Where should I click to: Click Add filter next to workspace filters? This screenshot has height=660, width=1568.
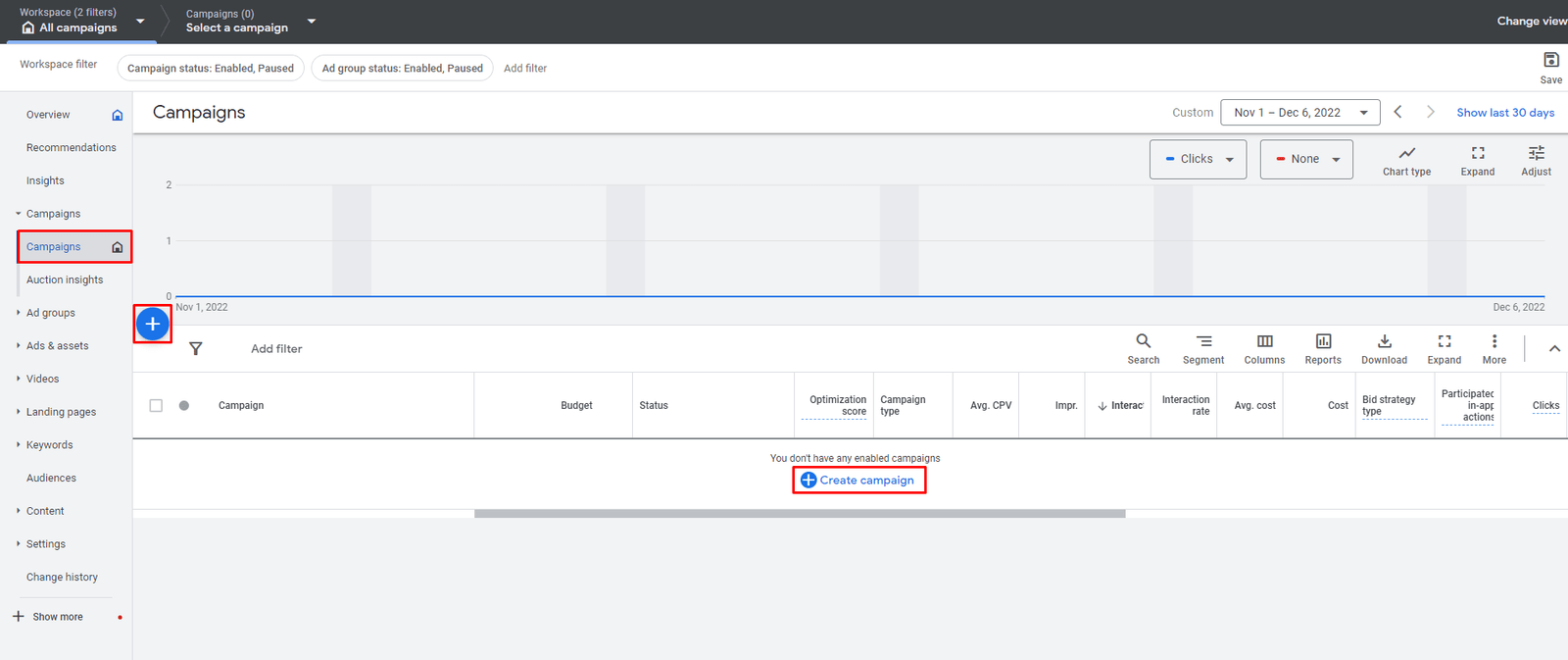(x=525, y=68)
